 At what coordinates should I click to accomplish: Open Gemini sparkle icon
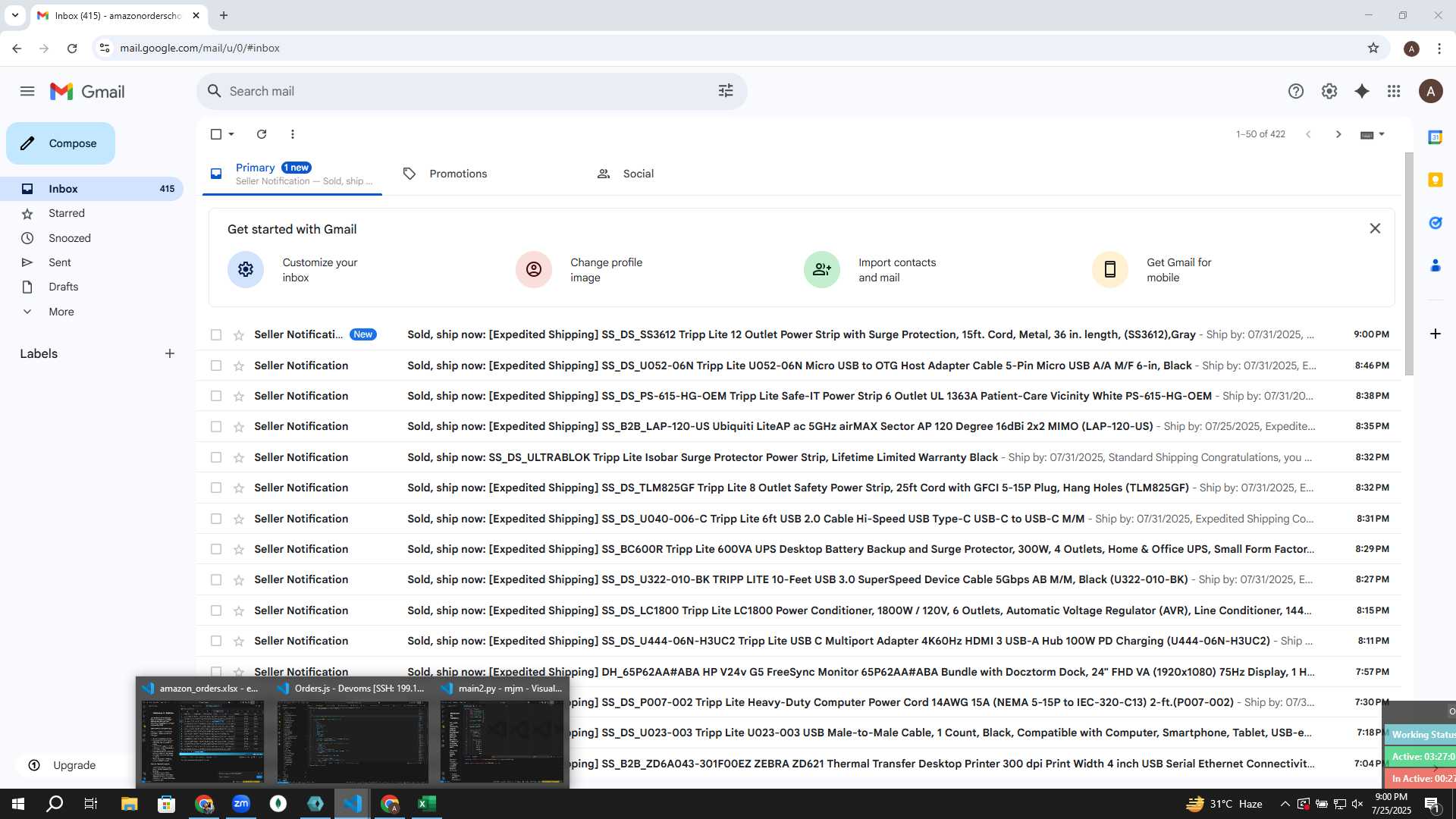click(x=1362, y=91)
